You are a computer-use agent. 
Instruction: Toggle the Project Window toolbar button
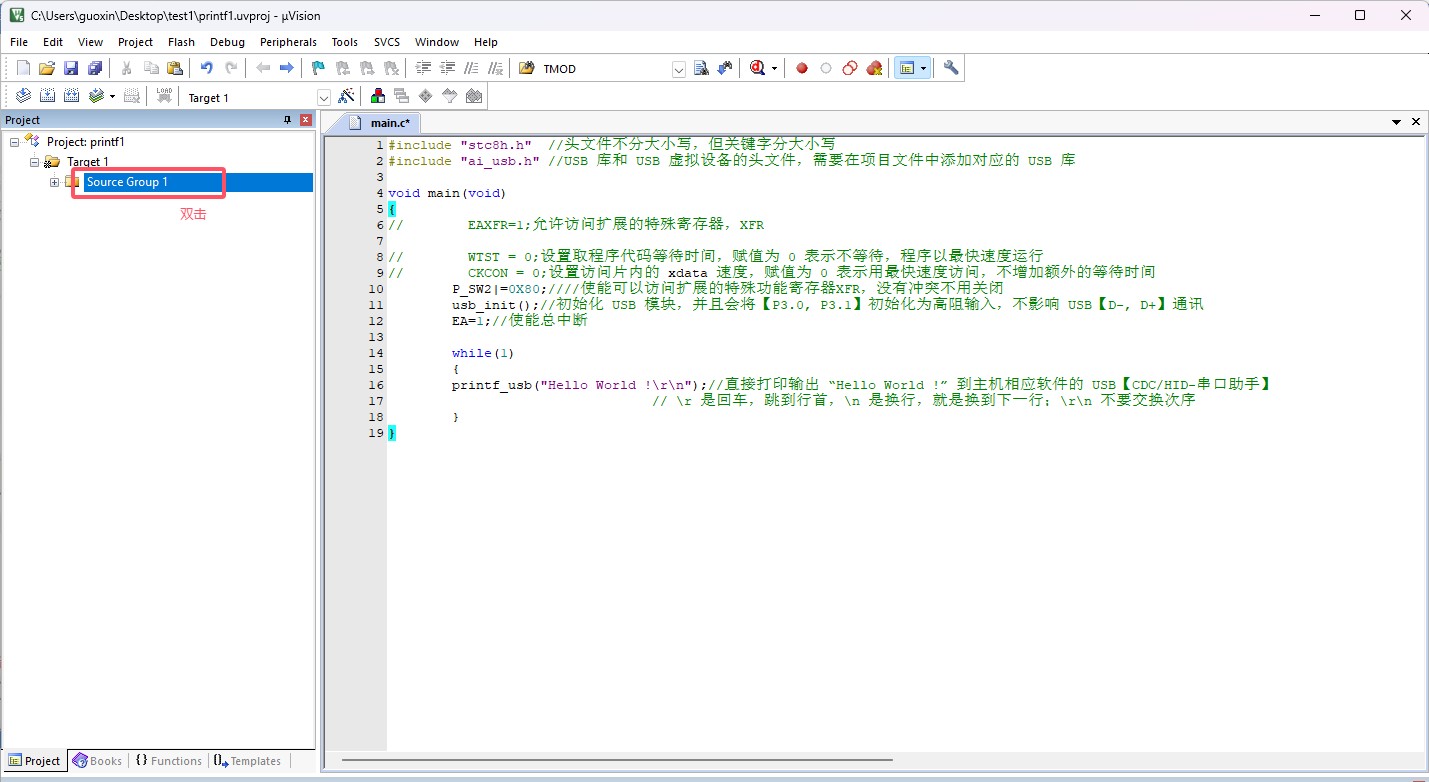coord(907,68)
